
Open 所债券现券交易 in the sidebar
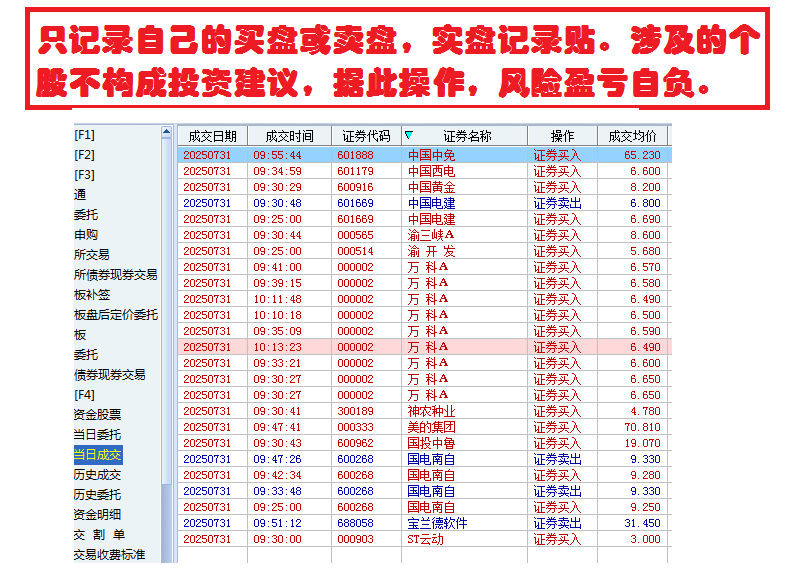point(115,275)
